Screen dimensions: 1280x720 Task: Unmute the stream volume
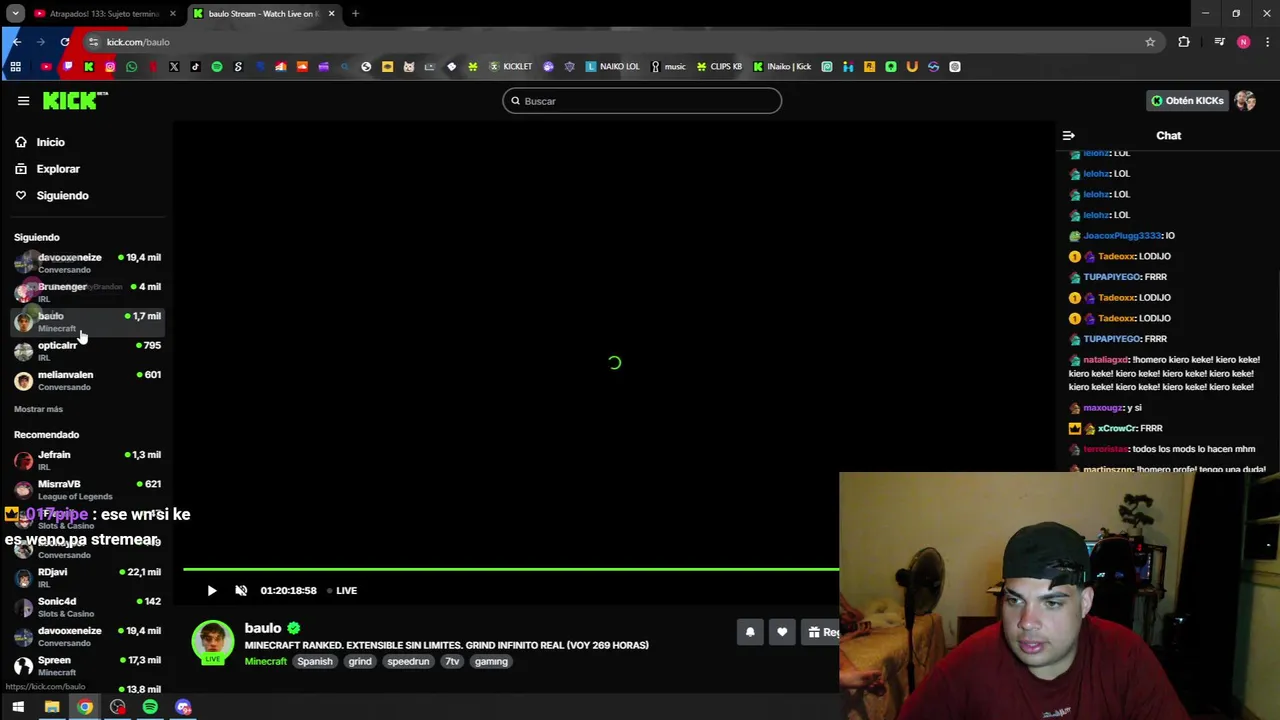click(241, 590)
